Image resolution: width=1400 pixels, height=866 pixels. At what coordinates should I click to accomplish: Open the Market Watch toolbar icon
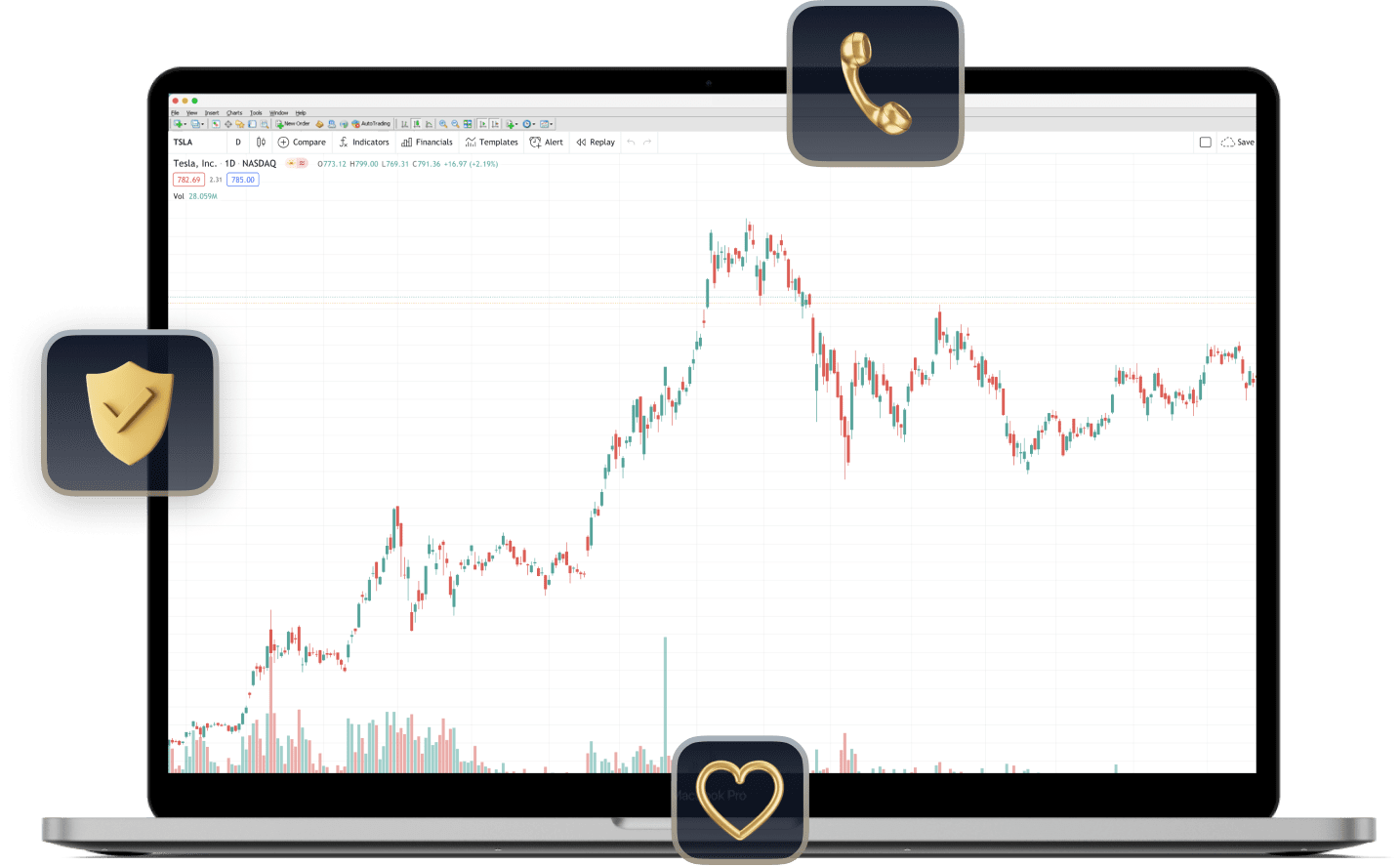tap(216, 124)
